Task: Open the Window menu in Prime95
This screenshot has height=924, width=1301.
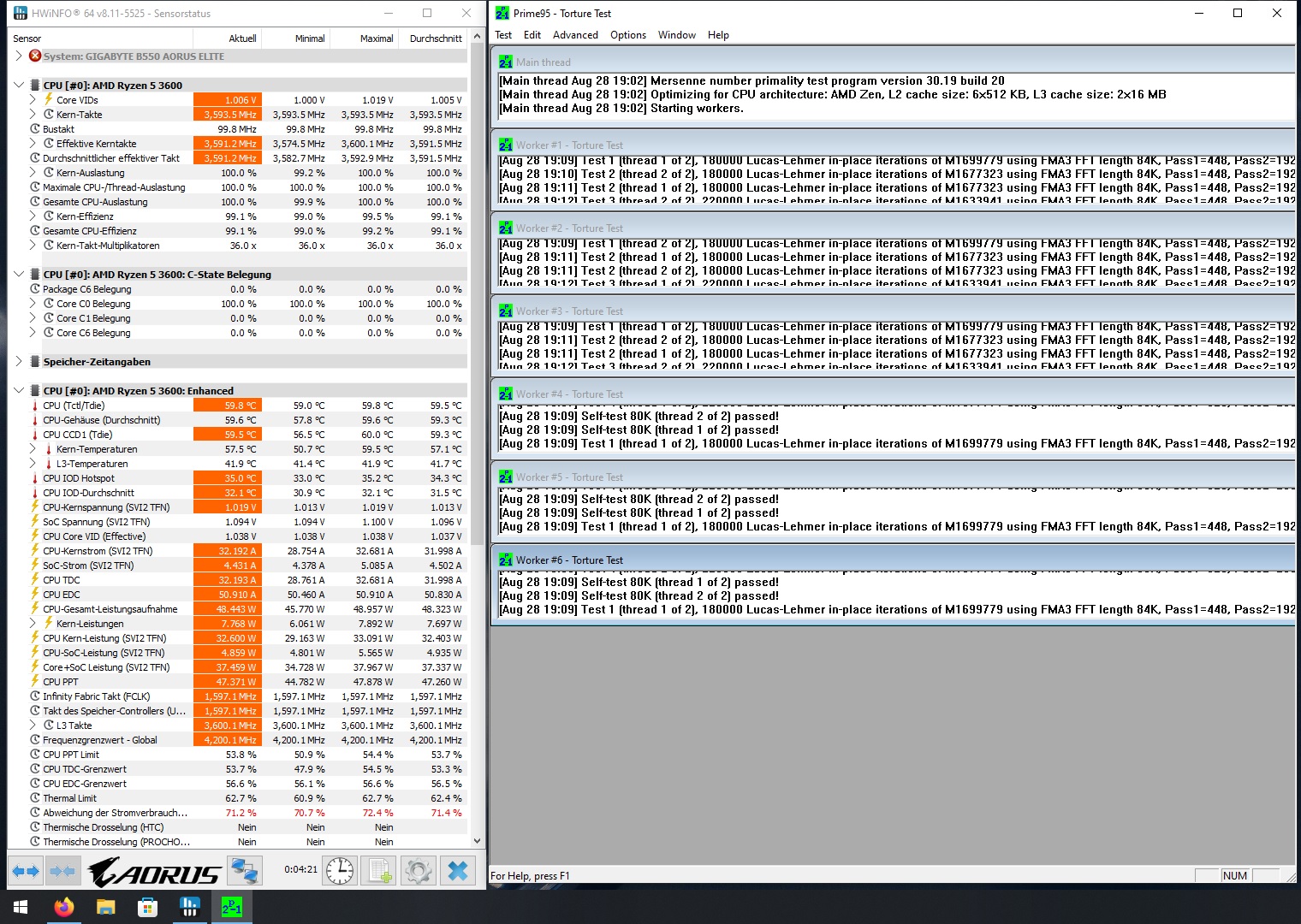Action: click(x=677, y=35)
